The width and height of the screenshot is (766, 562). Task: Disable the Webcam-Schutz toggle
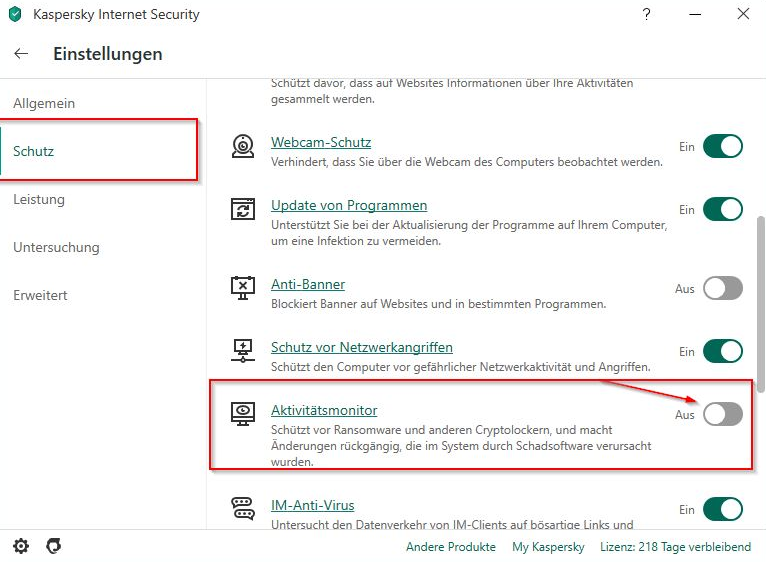coord(723,146)
